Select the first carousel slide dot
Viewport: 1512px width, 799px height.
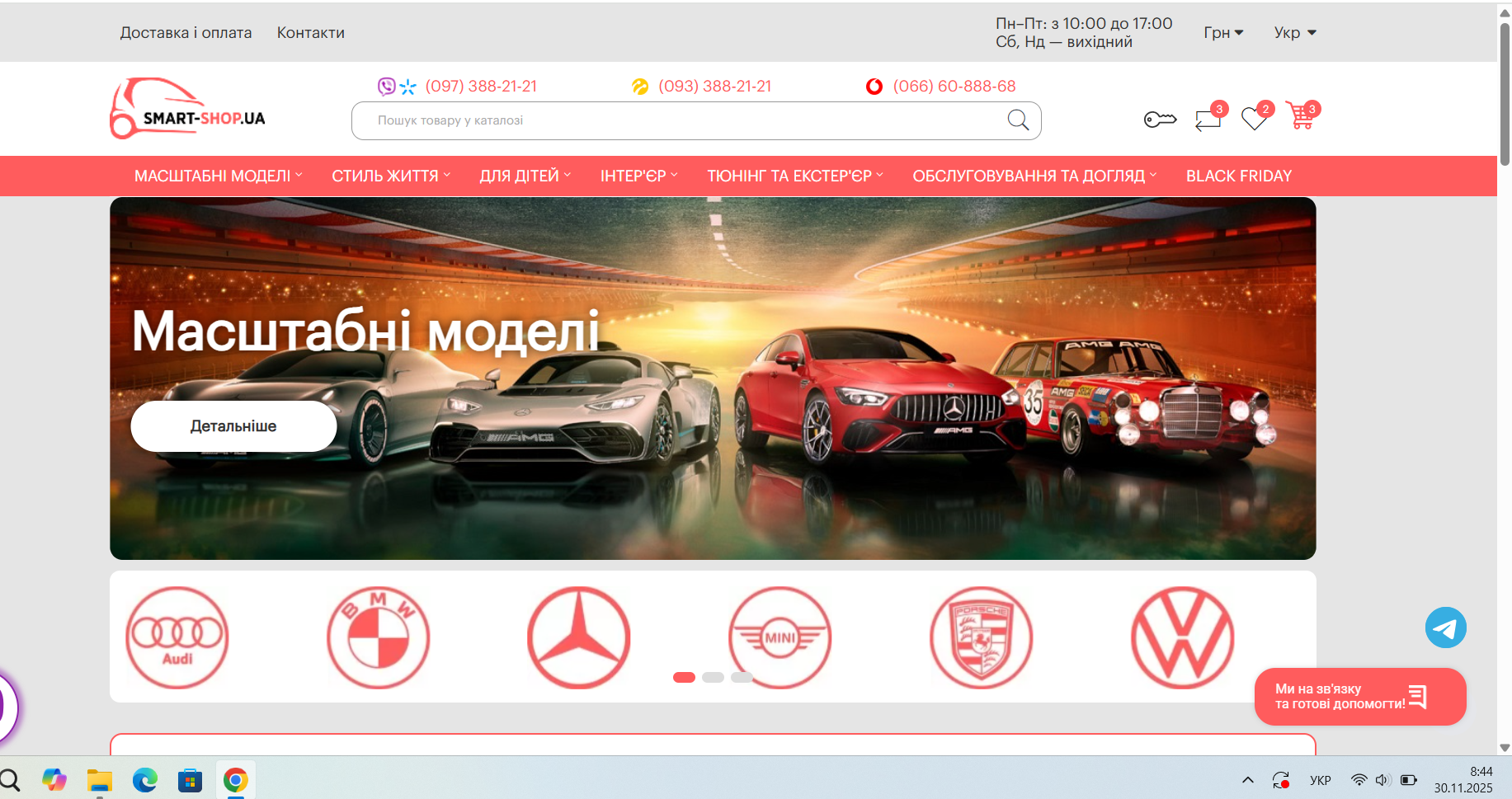click(x=684, y=677)
